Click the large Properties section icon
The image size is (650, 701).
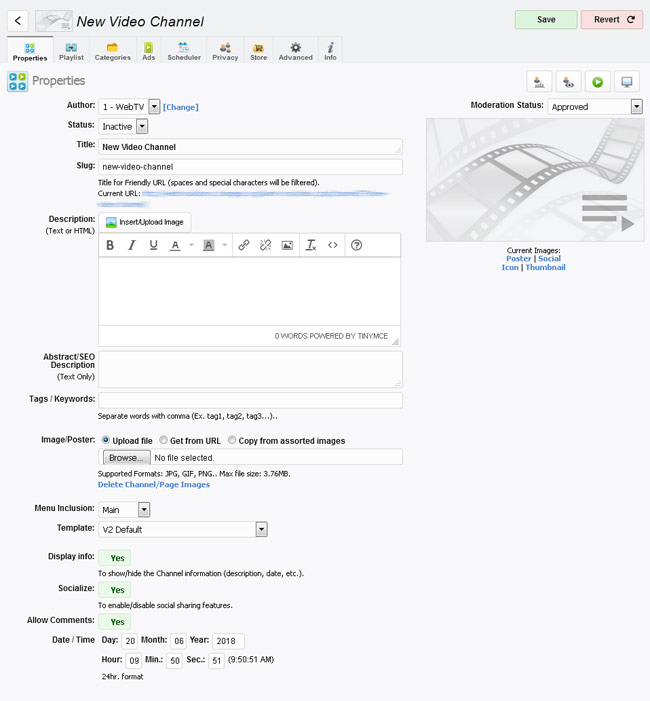click(x=17, y=81)
